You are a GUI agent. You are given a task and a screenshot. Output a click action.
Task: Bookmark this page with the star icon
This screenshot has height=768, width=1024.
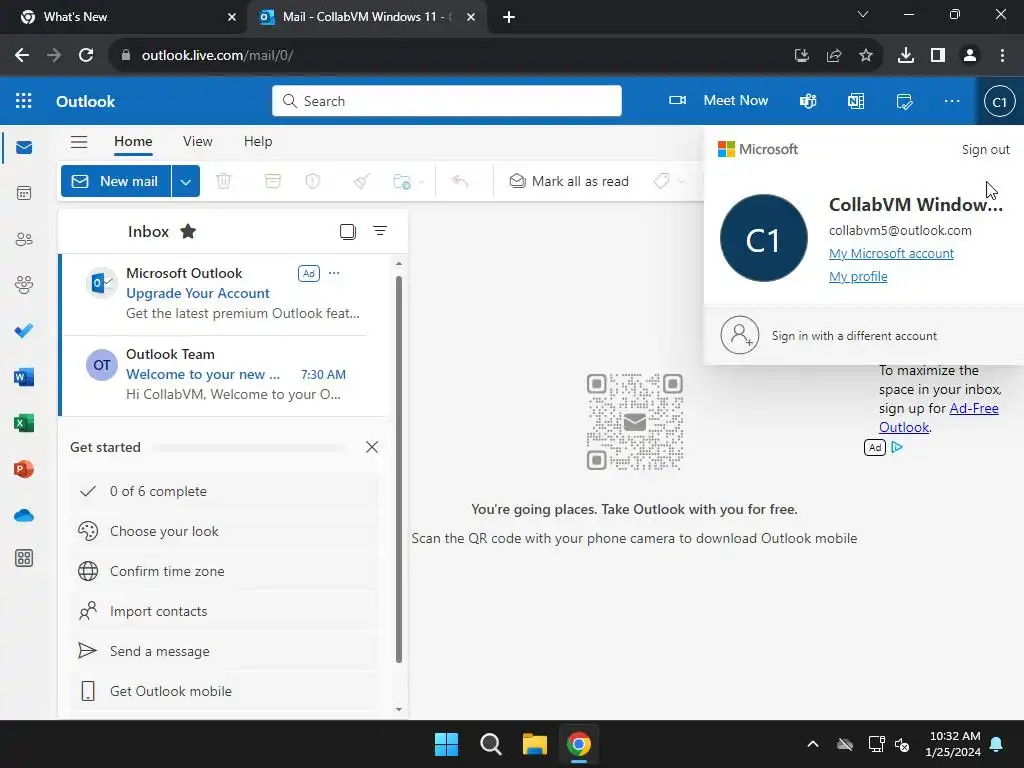[x=866, y=56]
